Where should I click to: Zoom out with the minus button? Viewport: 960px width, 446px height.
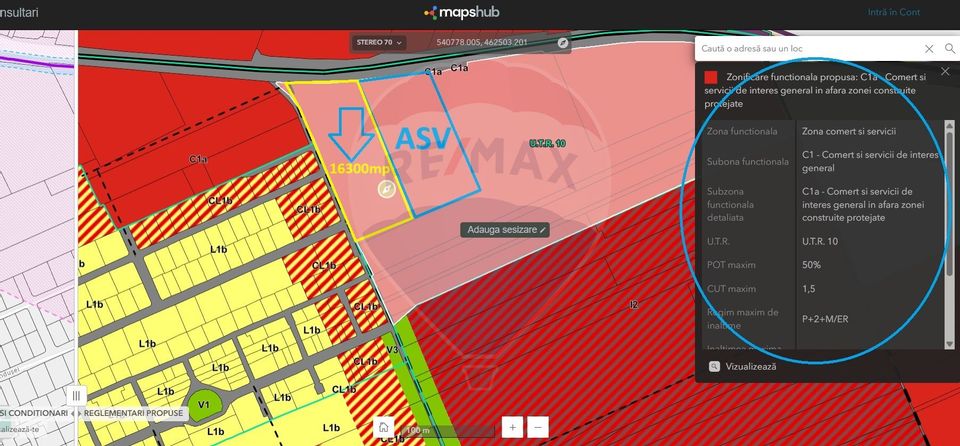[x=538, y=427]
